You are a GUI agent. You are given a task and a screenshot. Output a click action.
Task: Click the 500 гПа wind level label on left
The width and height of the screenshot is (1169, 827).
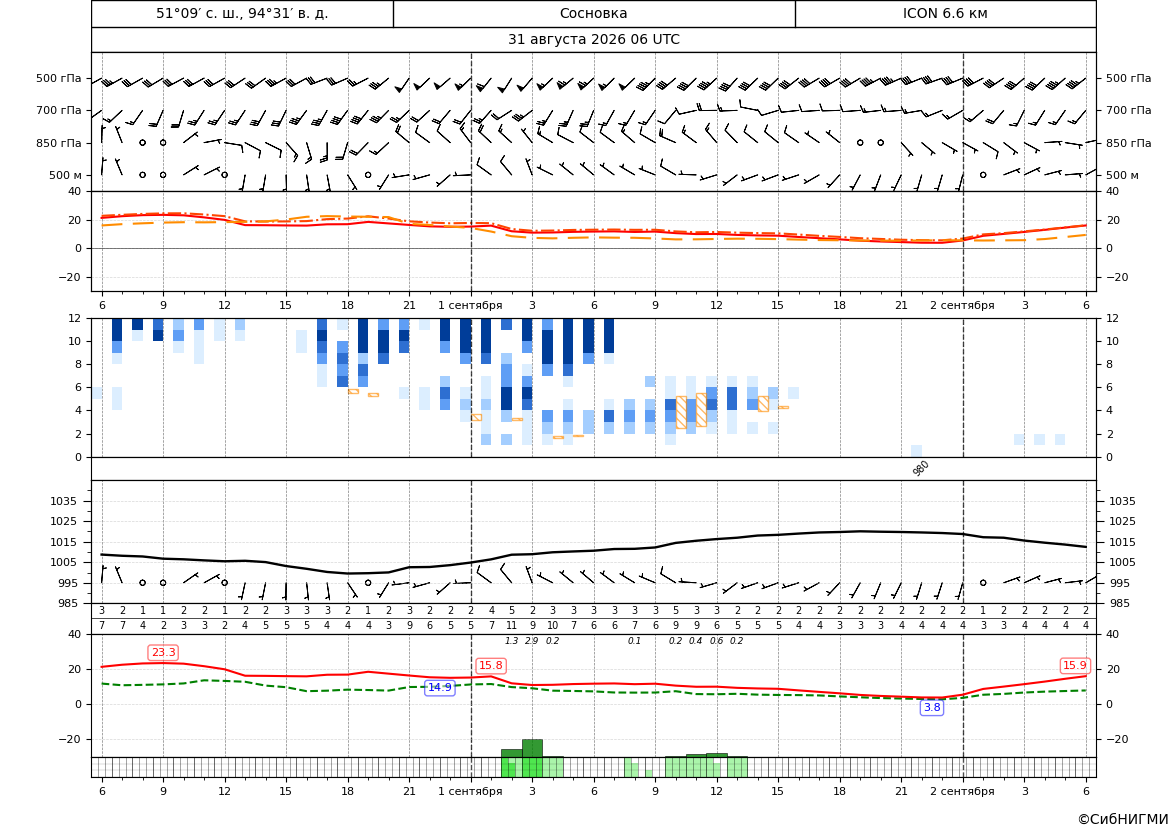coord(59,78)
